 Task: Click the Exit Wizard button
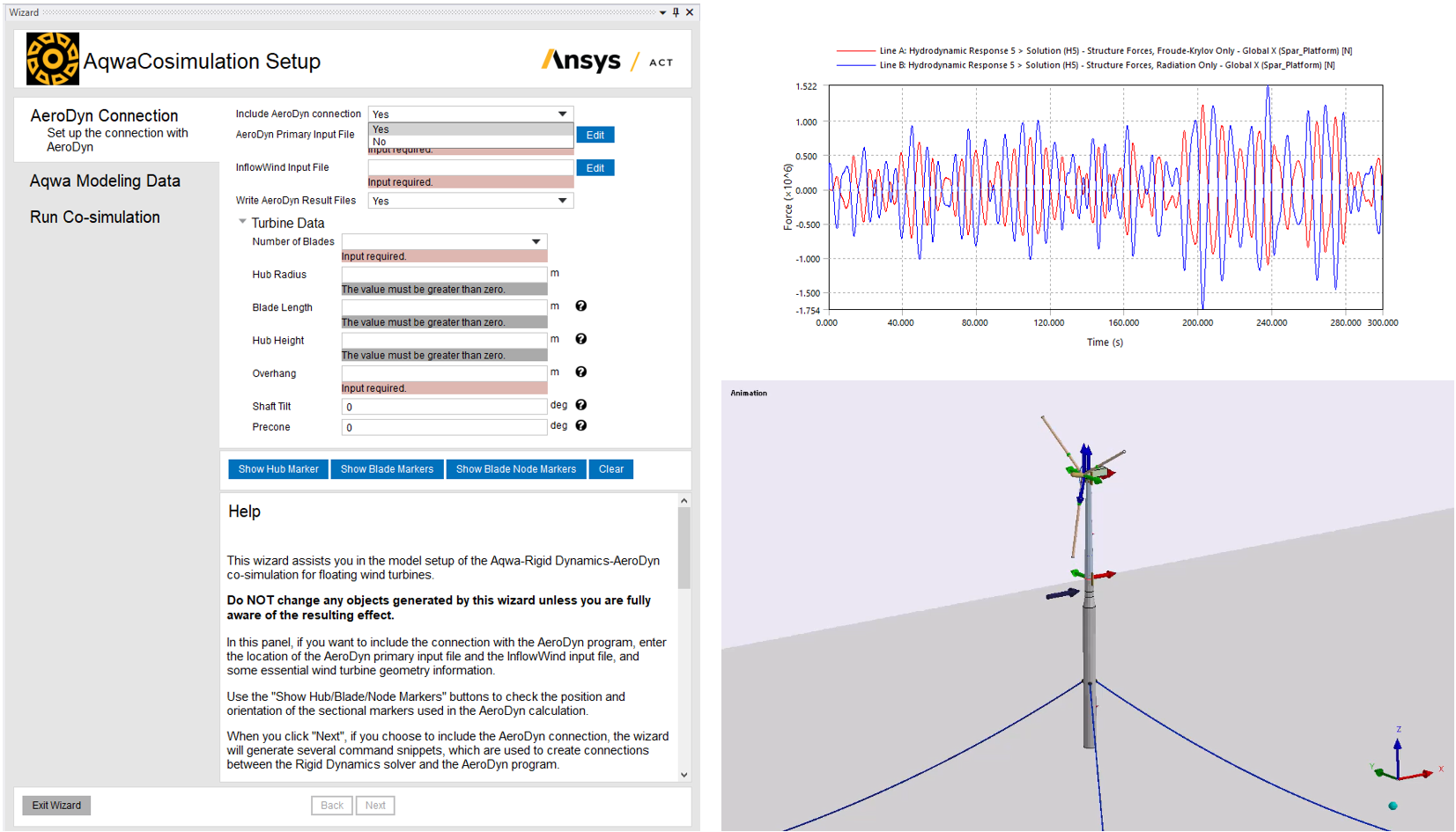click(x=56, y=806)
